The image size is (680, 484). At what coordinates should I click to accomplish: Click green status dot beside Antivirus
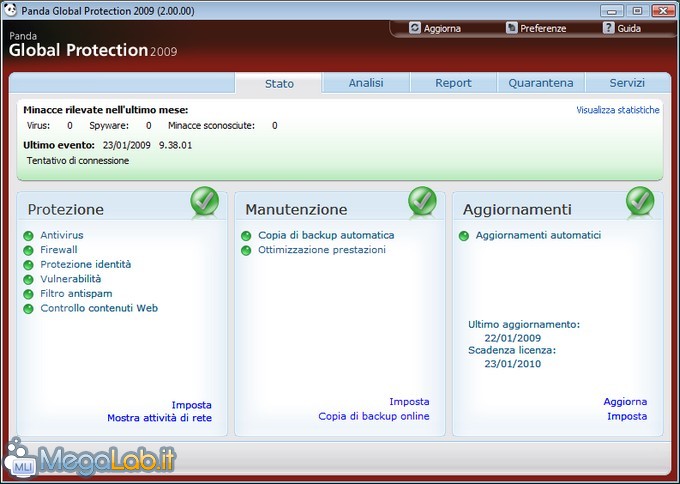click(28, 236)
